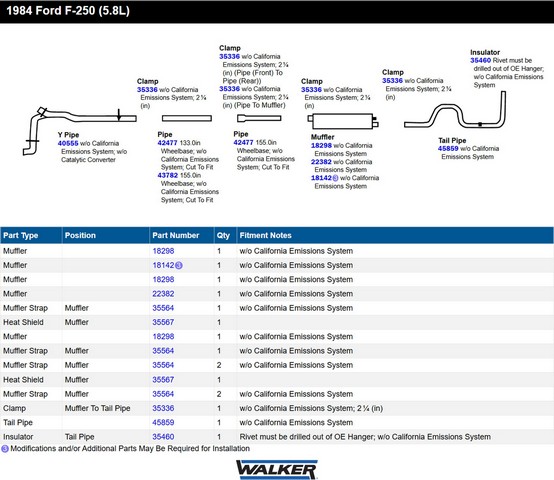Click the Position column header

pos(106,236)
